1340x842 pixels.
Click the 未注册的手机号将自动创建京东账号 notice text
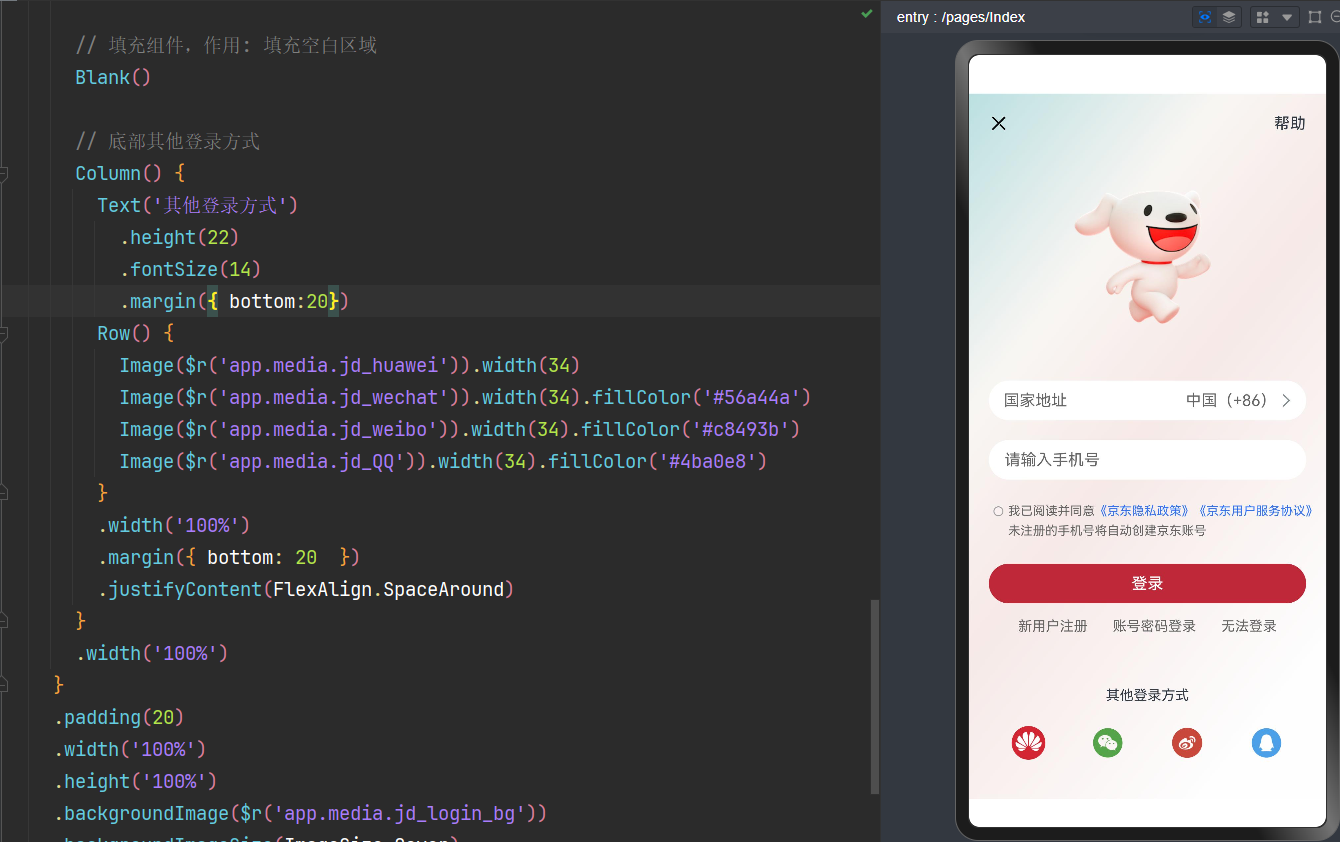1107,531
